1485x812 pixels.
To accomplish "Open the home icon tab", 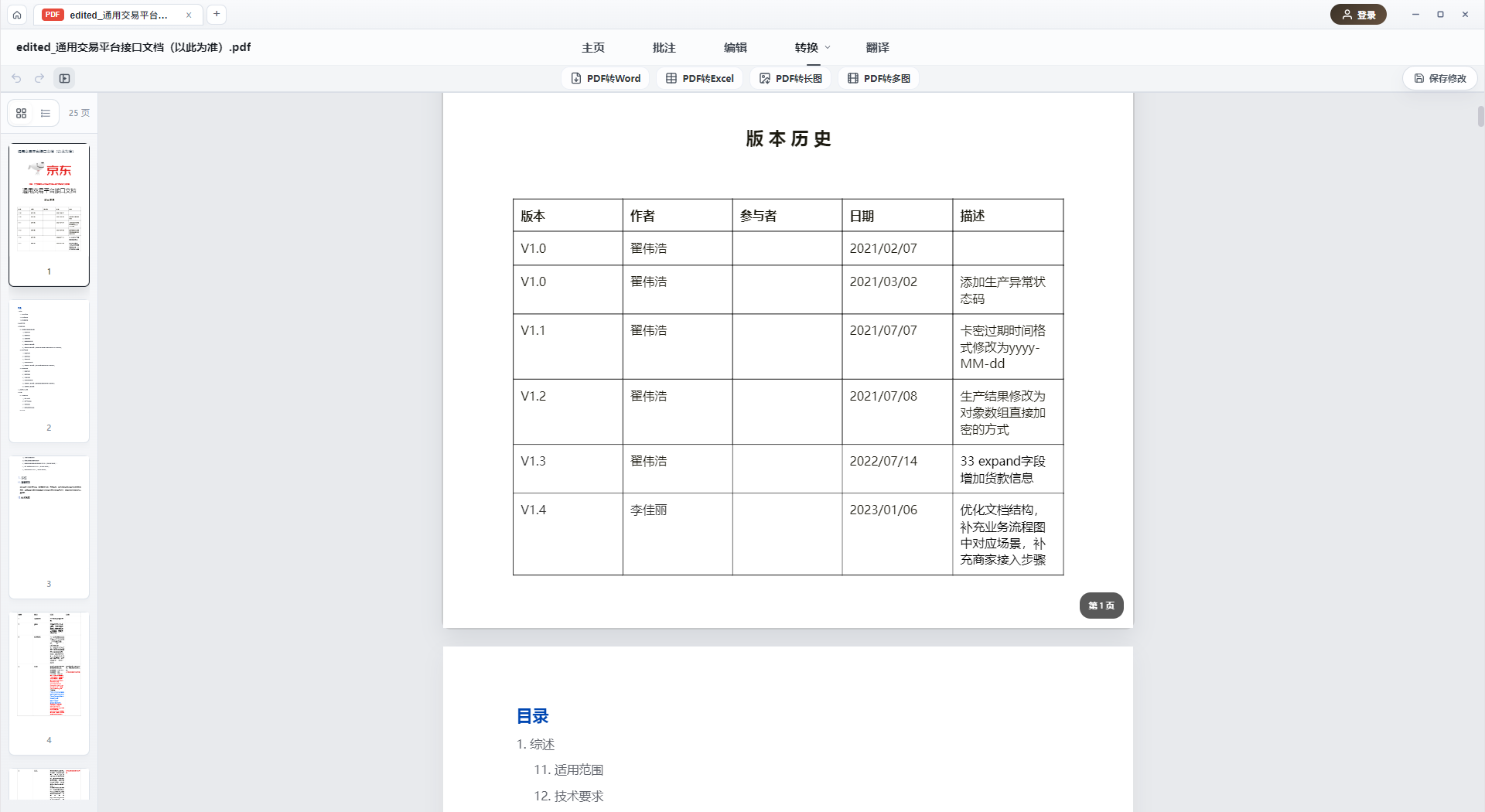I will tap(17, 15).
